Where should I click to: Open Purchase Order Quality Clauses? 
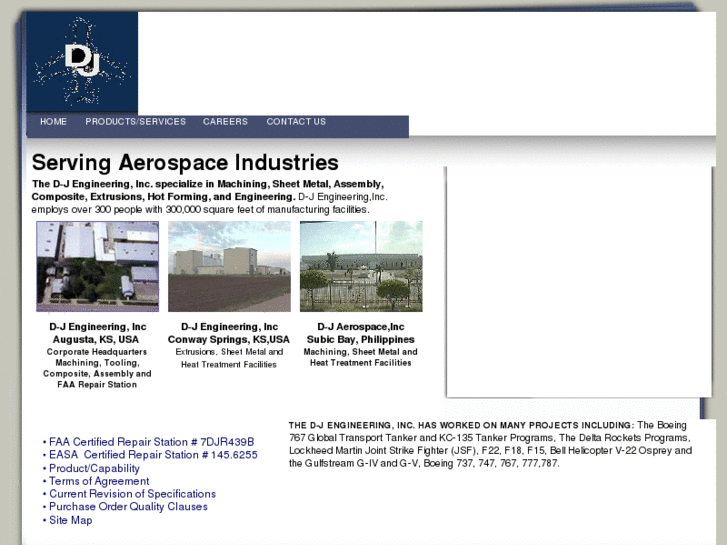click(128, 507)
